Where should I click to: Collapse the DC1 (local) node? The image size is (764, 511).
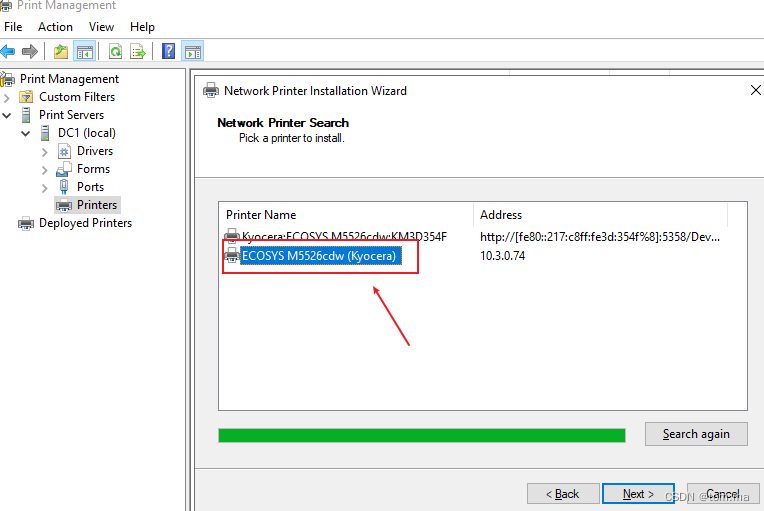(26, 133)
